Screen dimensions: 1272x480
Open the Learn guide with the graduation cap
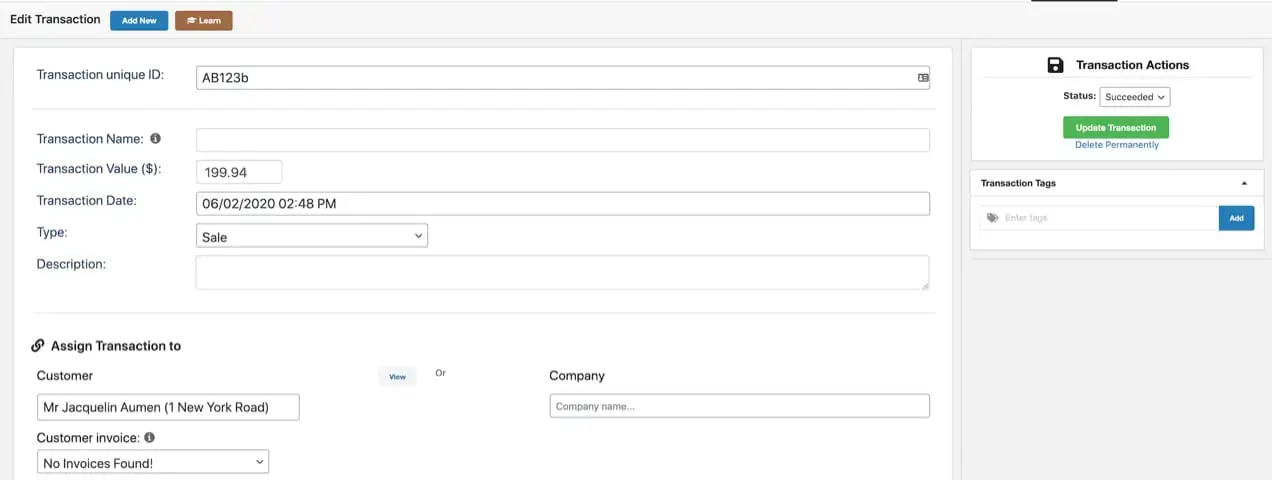coord(203,20)
